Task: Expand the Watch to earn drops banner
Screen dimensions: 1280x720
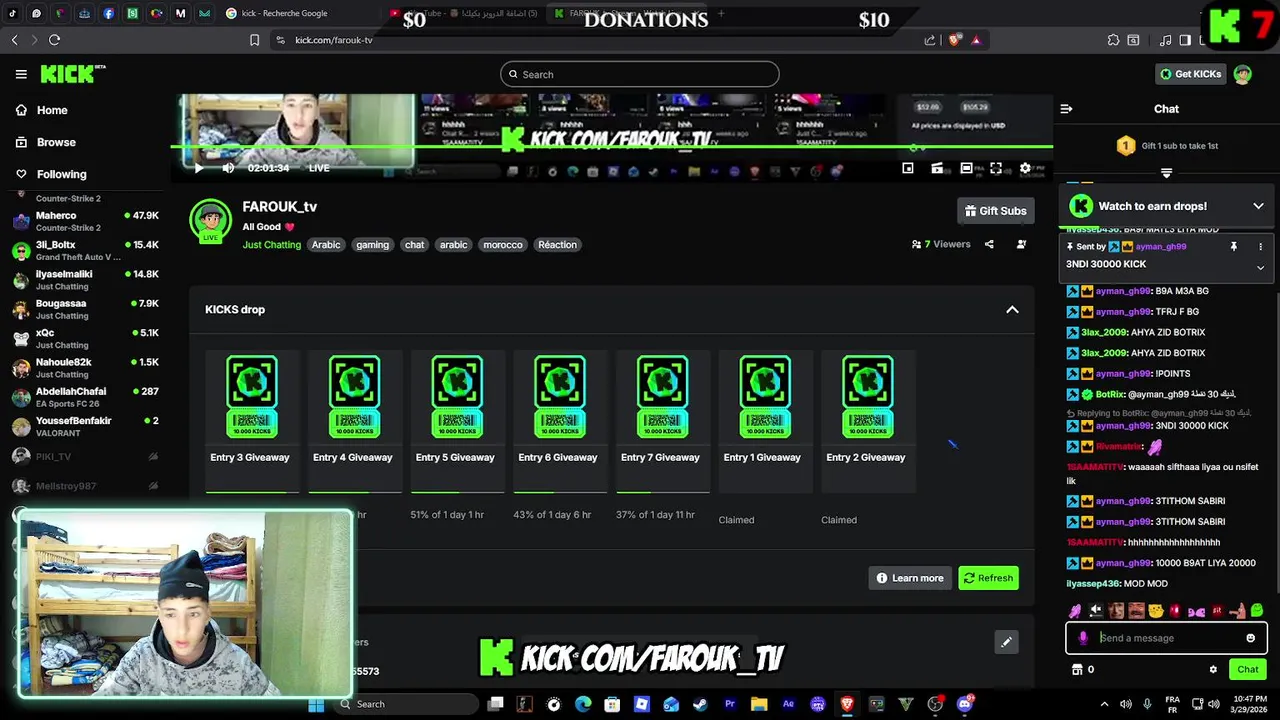Action: 1258,206
